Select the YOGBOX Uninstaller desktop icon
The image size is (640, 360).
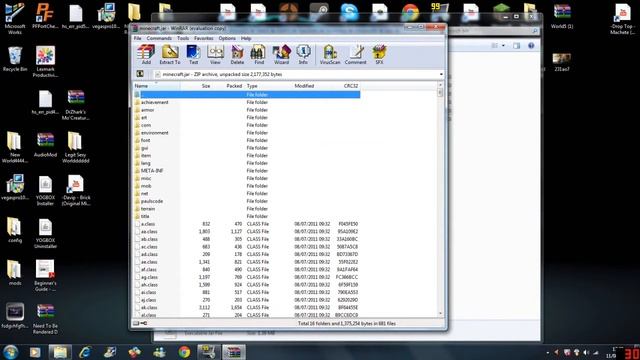(45, 233)
